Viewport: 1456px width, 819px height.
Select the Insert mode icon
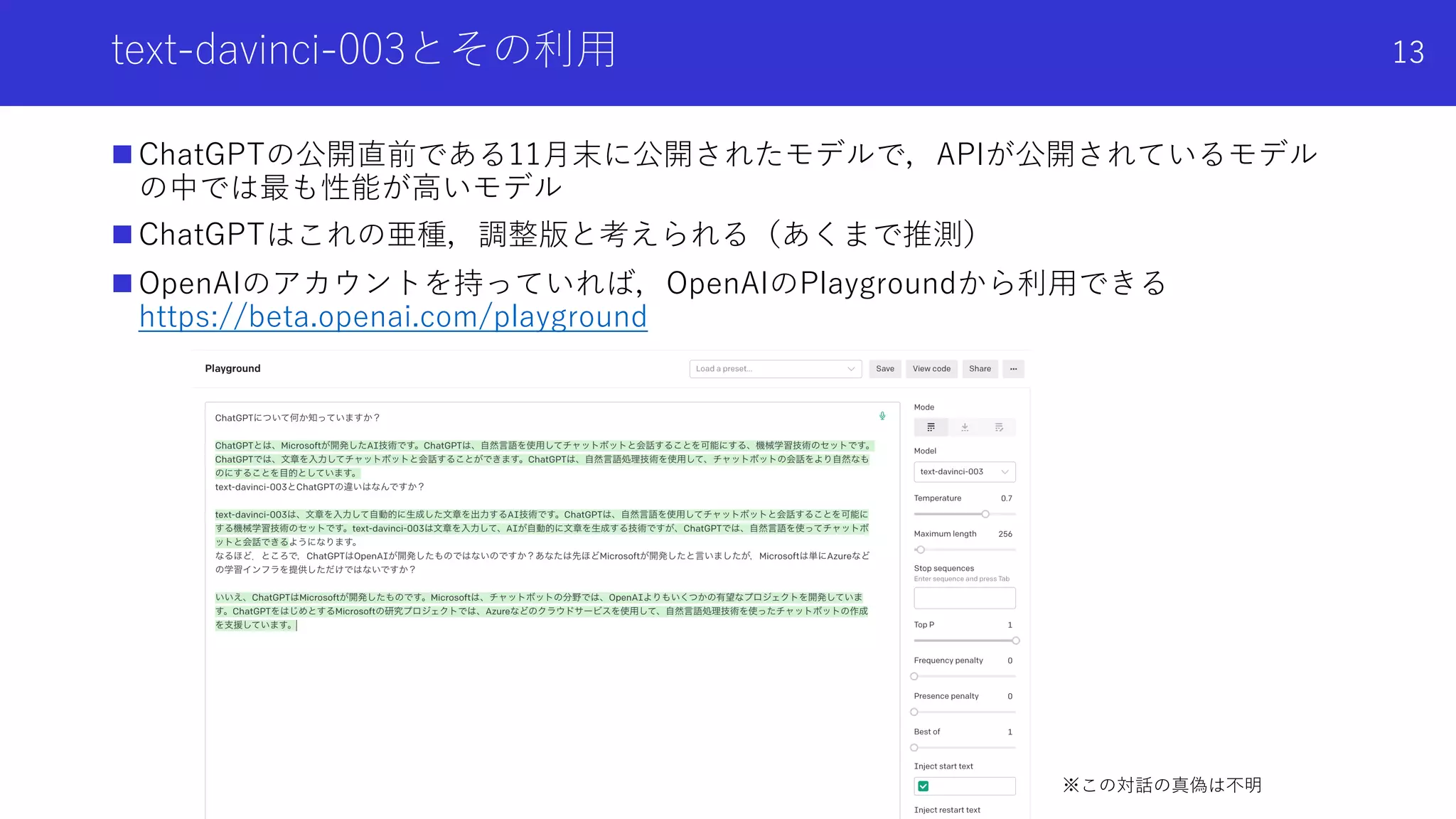pos(965,427)
